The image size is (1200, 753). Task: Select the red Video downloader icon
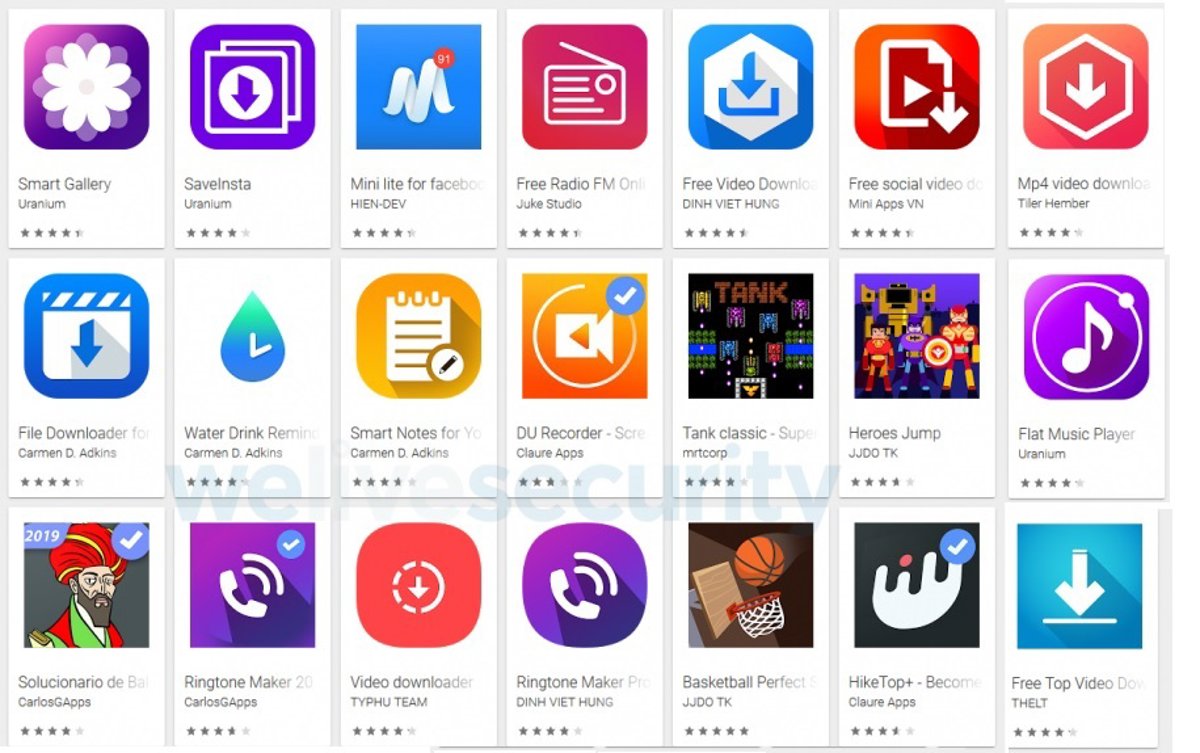click(418, 585)
